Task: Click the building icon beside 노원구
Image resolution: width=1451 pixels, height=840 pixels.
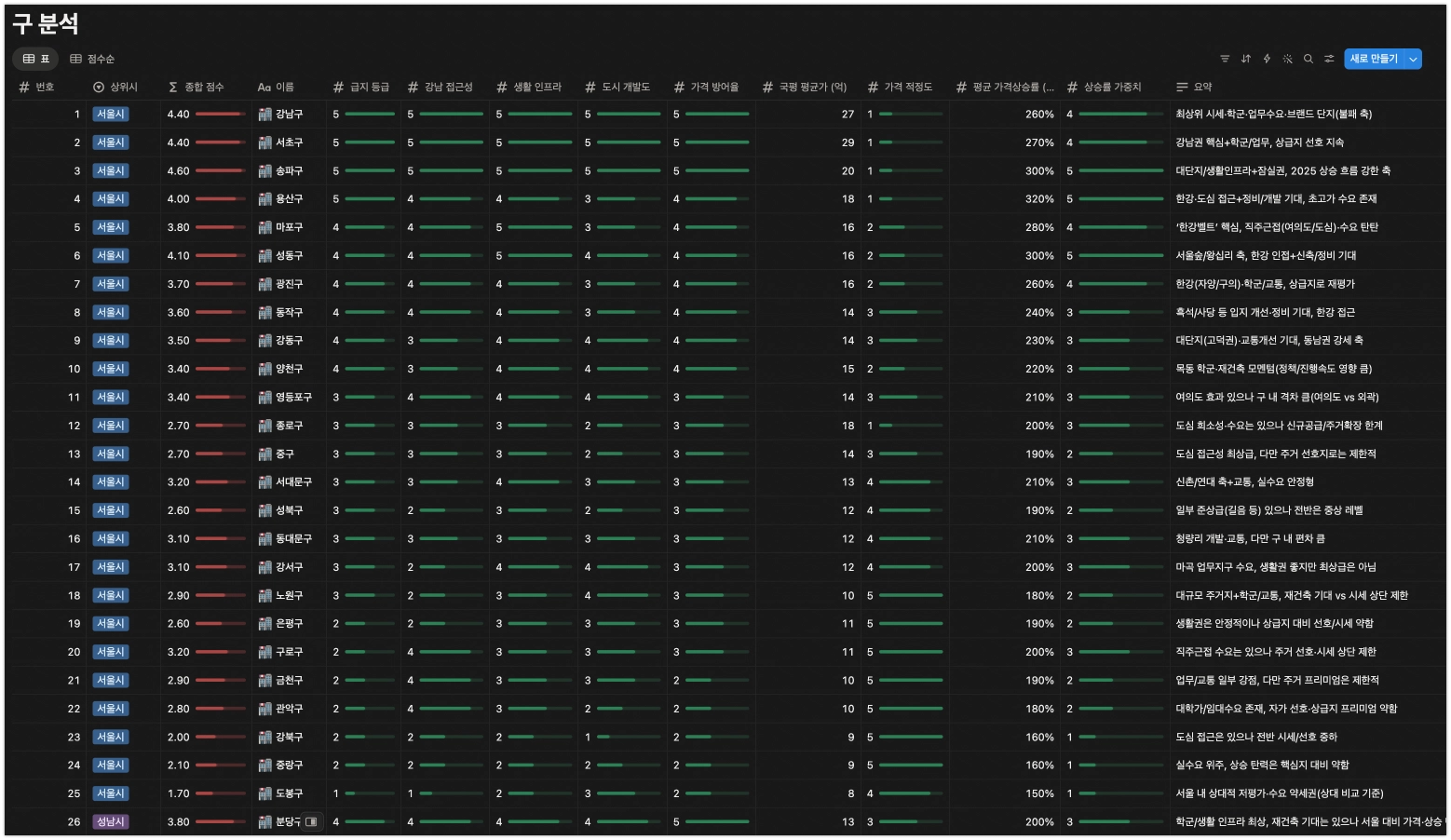Action: click(264, 596)
